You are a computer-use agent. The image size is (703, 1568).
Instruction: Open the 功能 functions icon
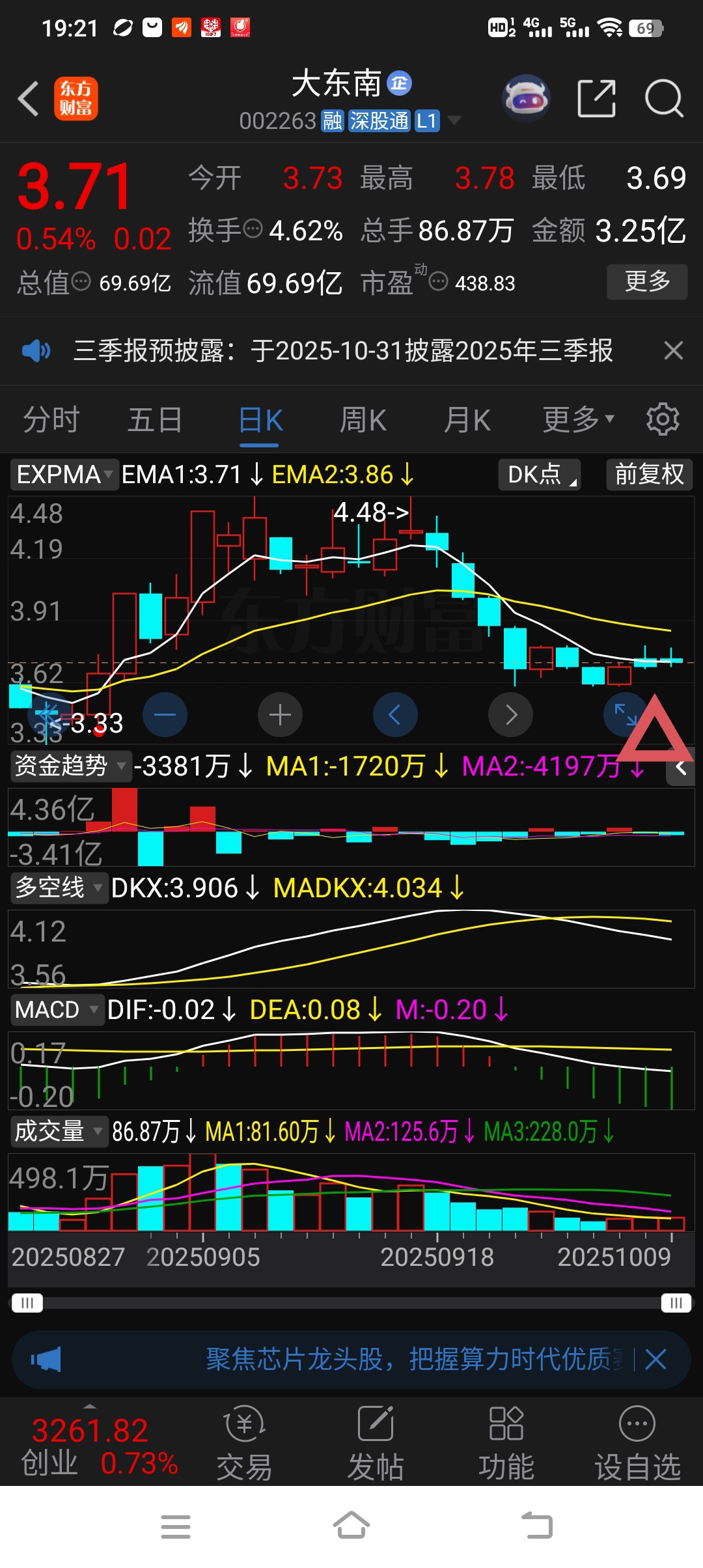(506, 1444)
